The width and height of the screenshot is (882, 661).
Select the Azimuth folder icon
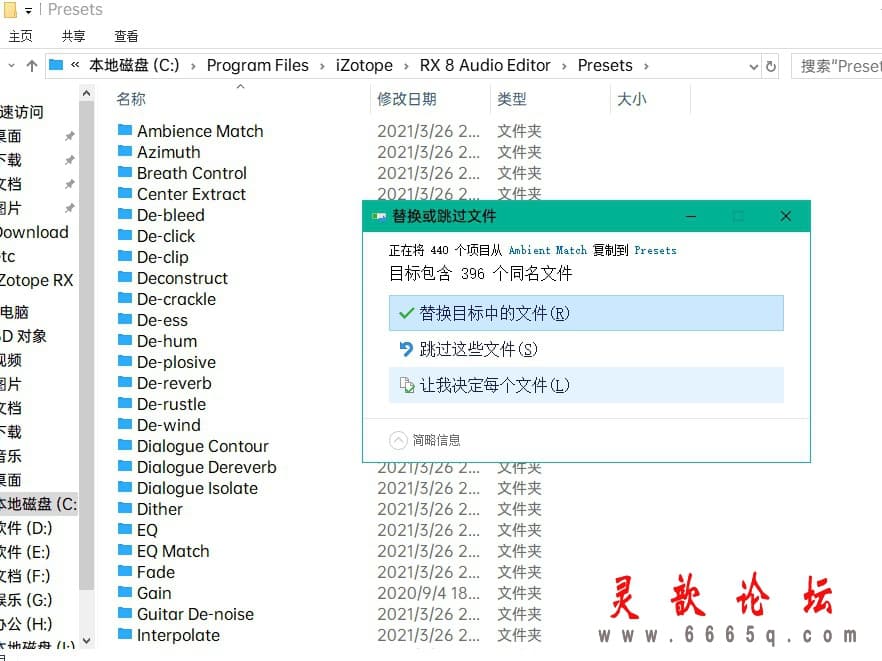pos(125,151)
